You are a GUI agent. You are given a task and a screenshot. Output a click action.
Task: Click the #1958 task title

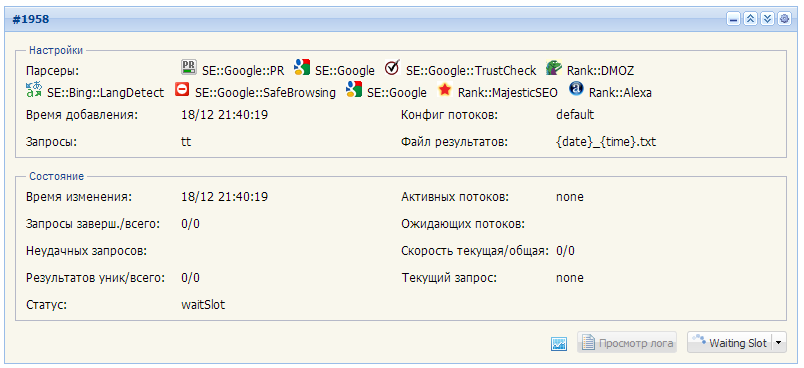pos(30,19)
